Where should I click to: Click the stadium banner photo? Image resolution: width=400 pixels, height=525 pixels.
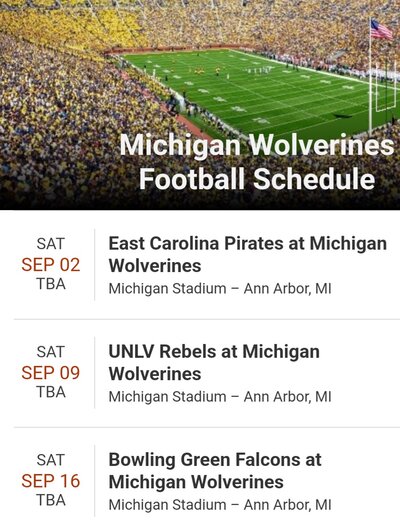[x=200, y=105]
